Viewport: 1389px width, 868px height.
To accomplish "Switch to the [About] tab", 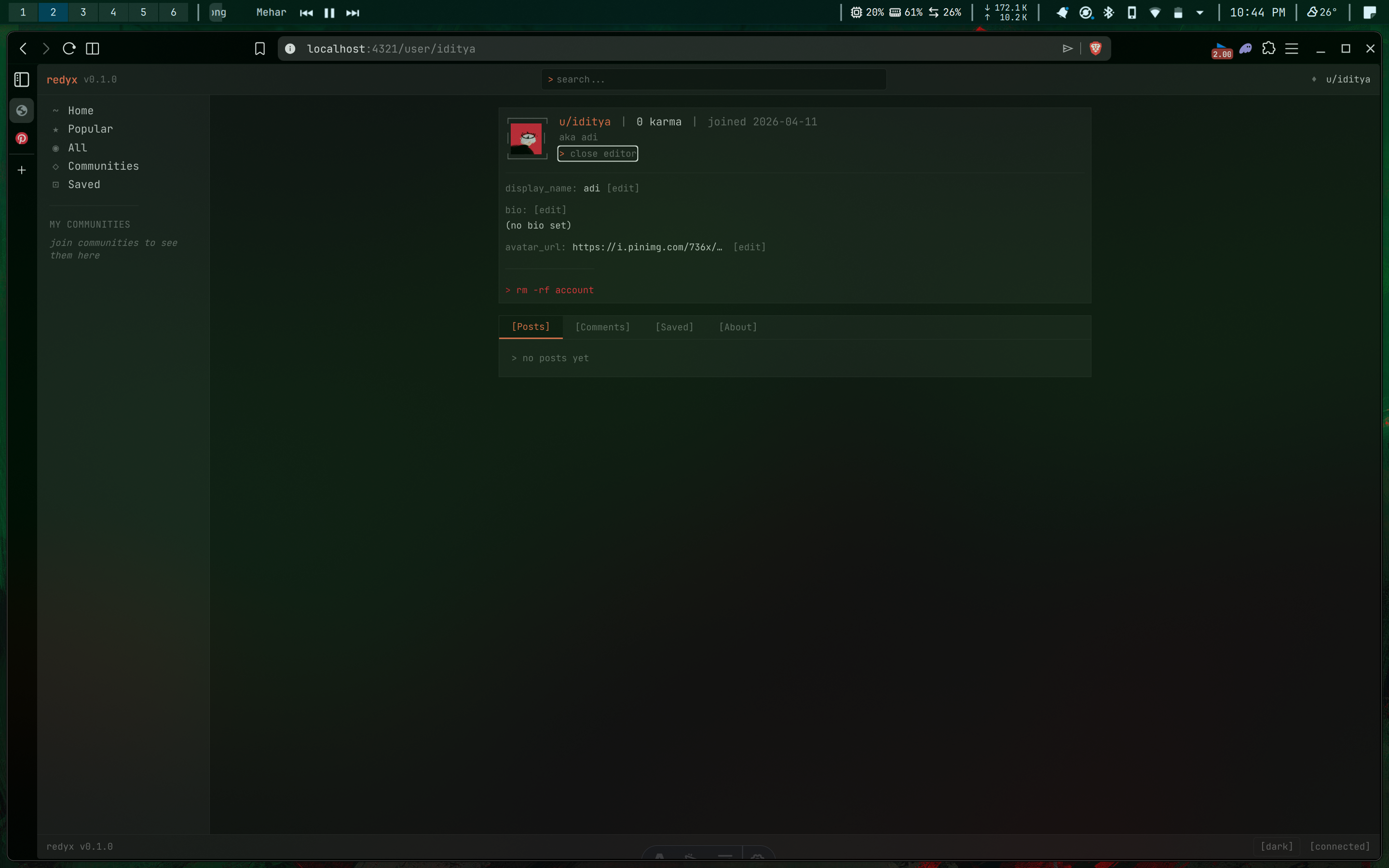I will pos(737,327).
